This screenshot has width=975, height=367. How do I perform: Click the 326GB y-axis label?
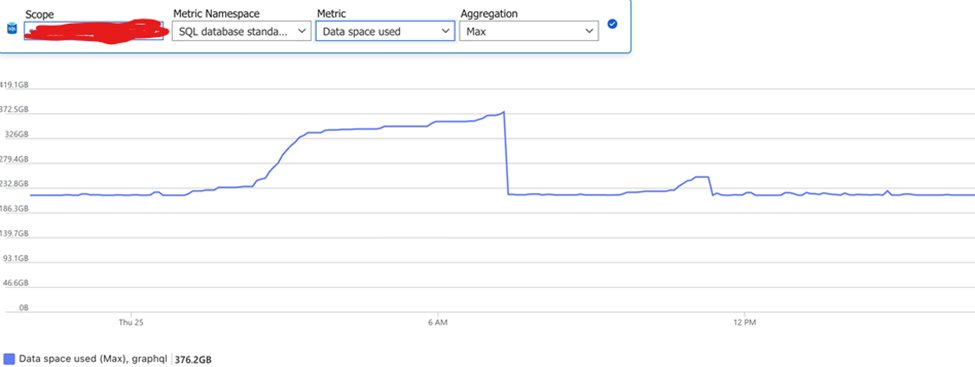(17, 134)
